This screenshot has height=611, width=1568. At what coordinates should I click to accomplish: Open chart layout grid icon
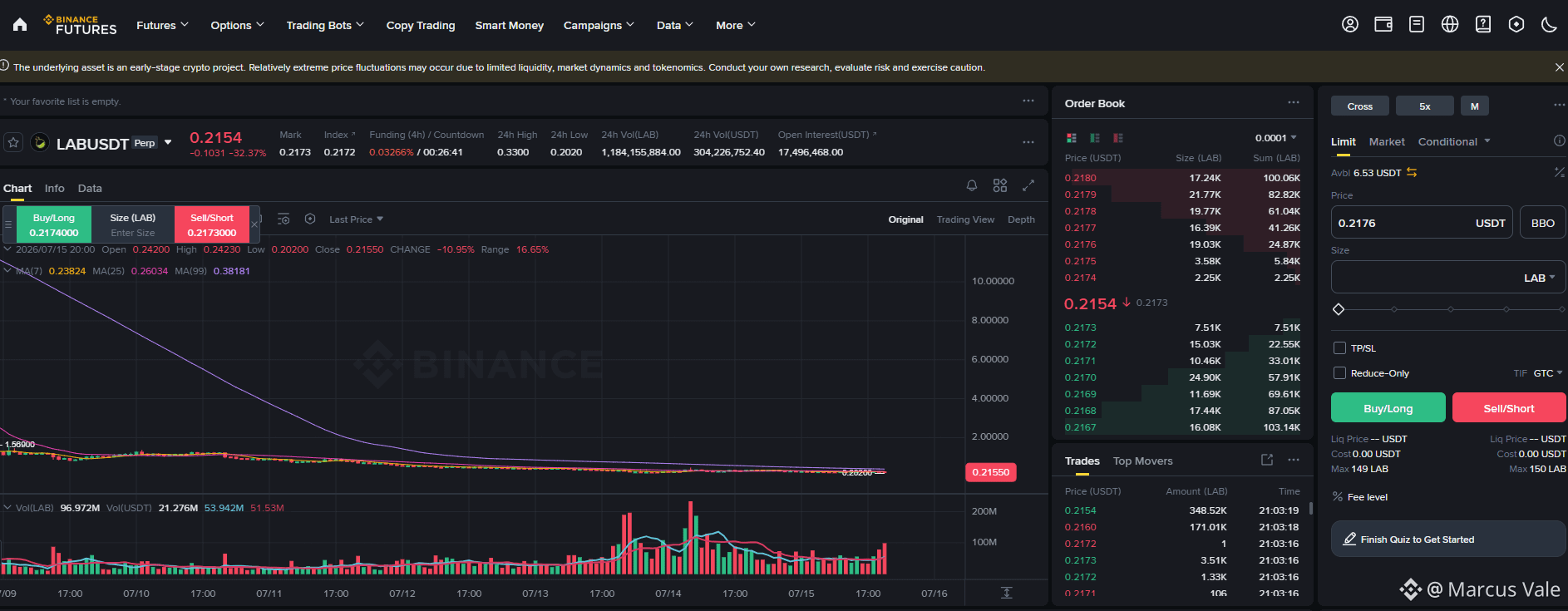1000,185
